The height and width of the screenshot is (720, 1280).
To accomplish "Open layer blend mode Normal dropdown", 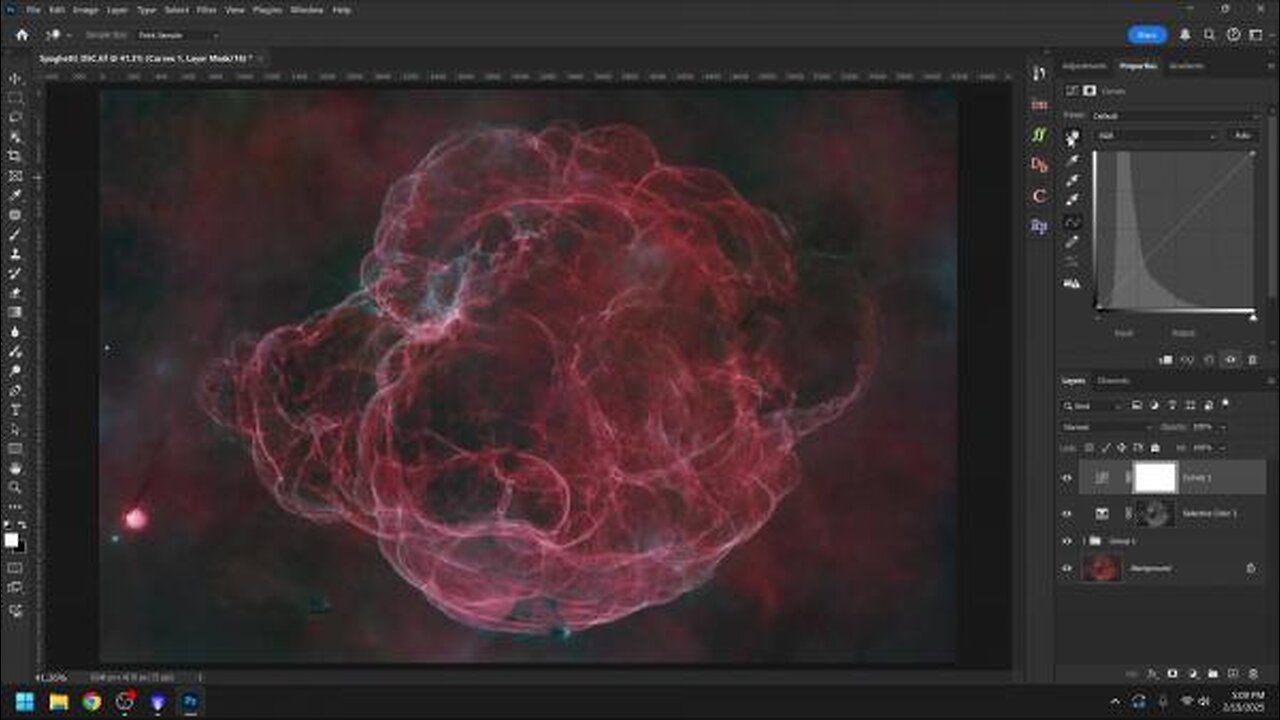I will click(1109, 427).
